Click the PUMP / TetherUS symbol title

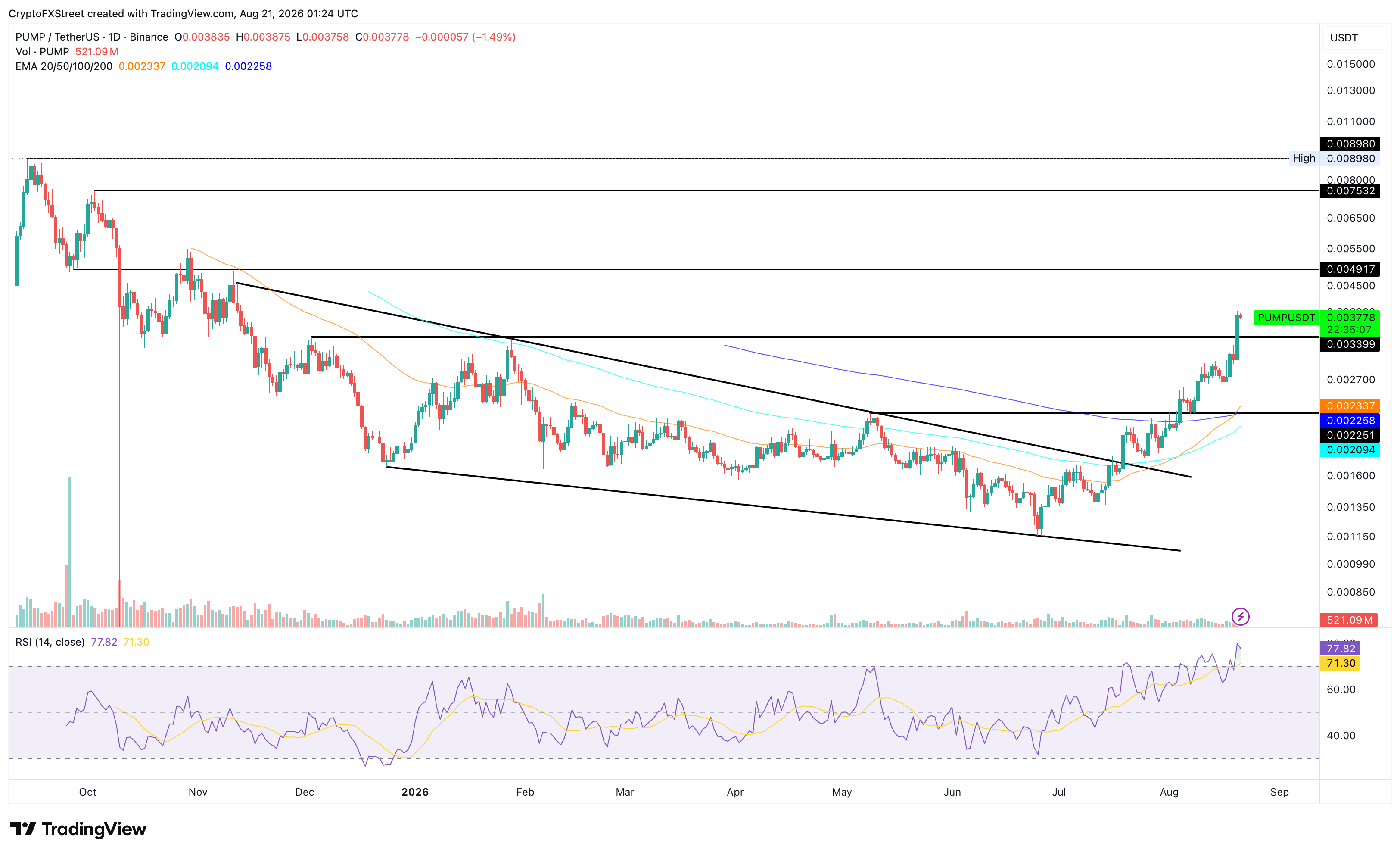(x=91, y=37)
